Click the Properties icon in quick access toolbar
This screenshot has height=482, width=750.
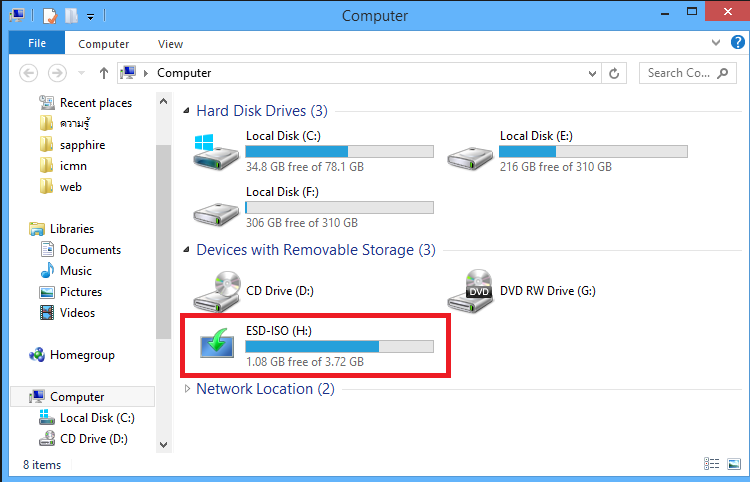[50, 16]
